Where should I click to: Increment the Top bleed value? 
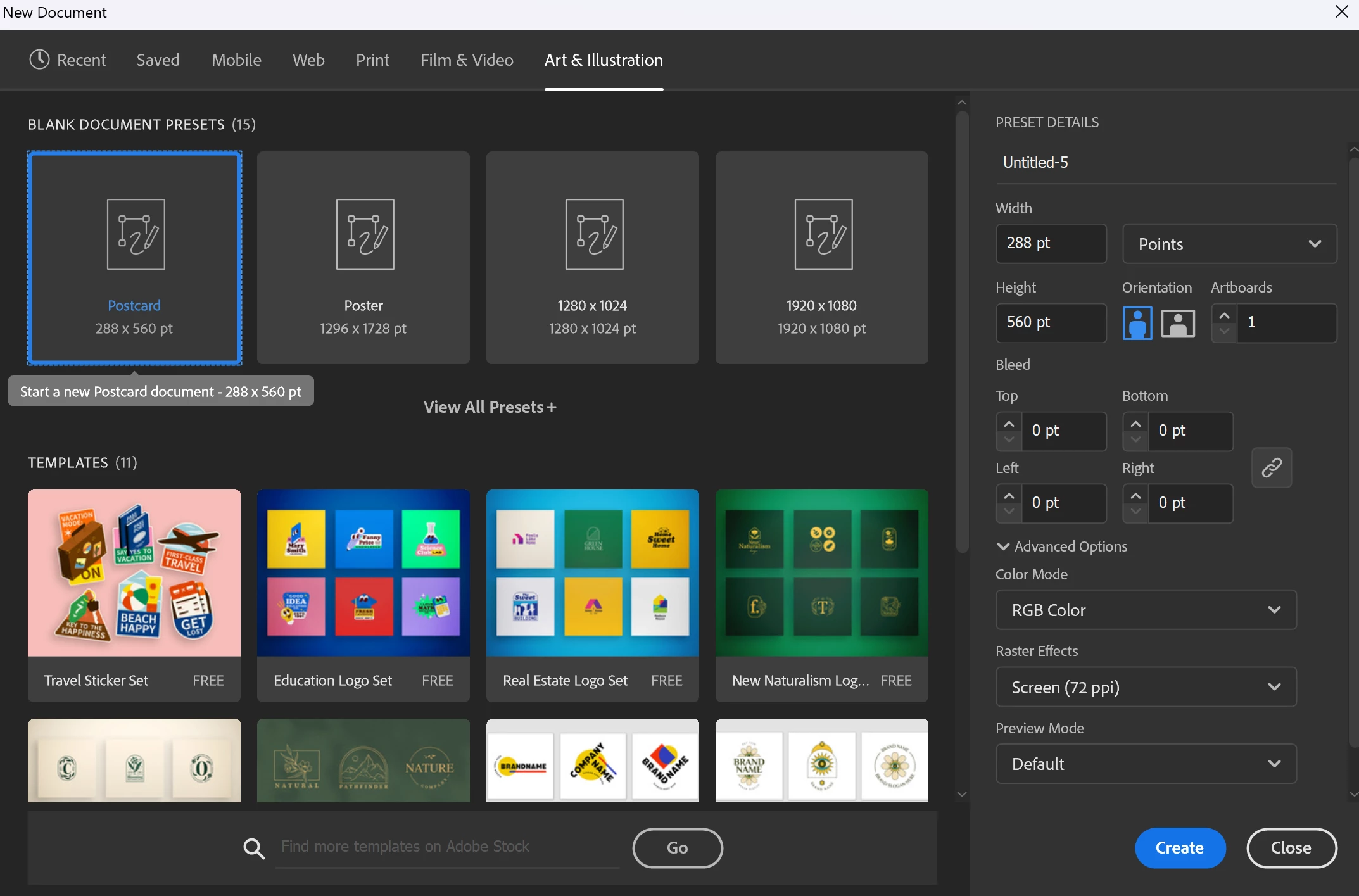click(1009, 424)
